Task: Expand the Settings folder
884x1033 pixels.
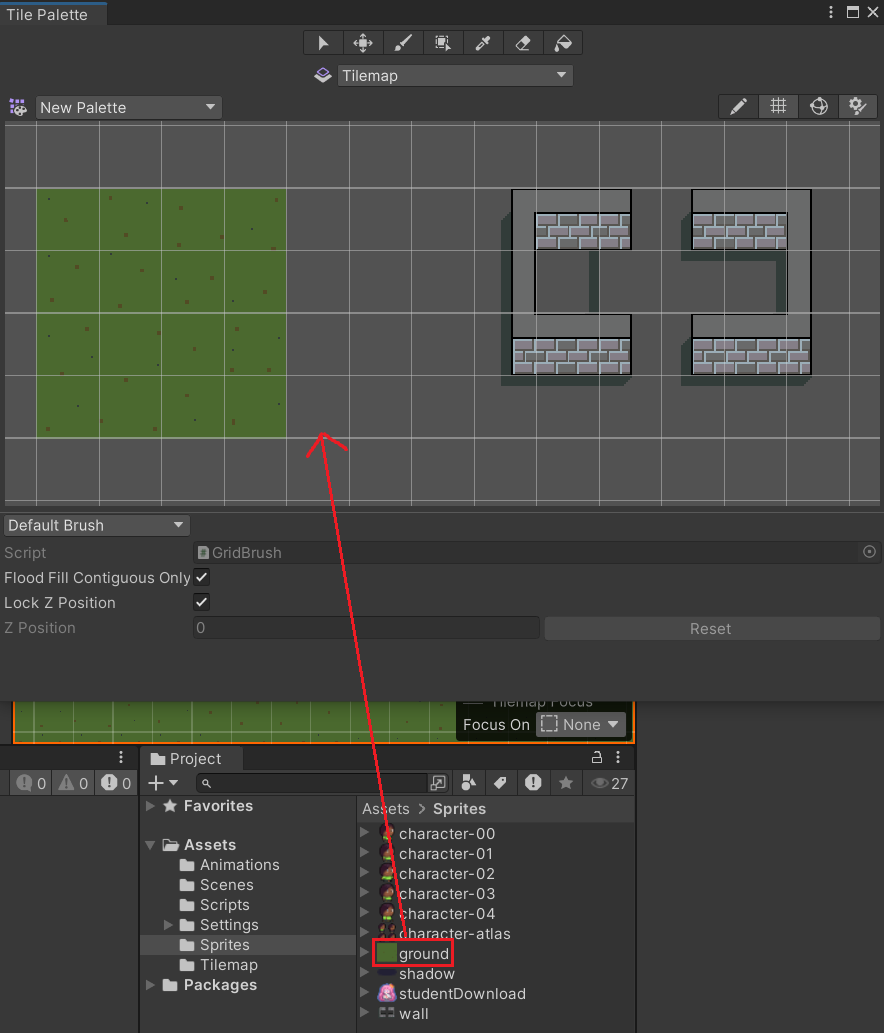Action: (x=168, y=925)
